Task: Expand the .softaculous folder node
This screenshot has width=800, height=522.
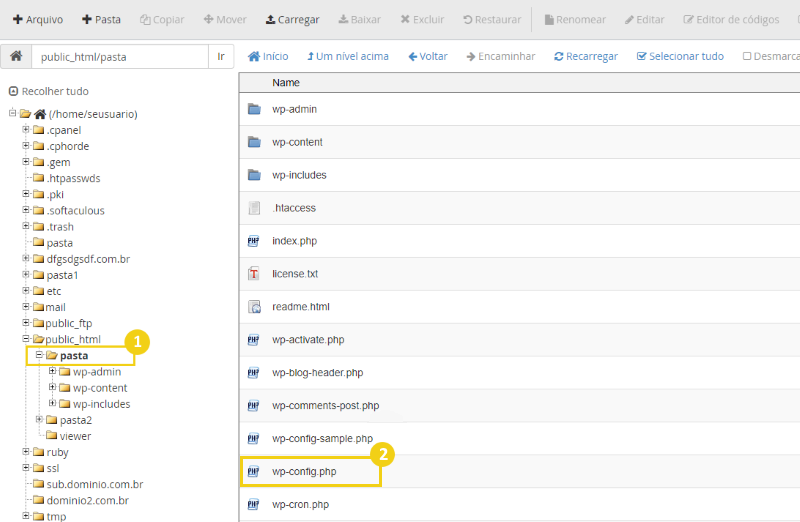Action: pos(26,210)
